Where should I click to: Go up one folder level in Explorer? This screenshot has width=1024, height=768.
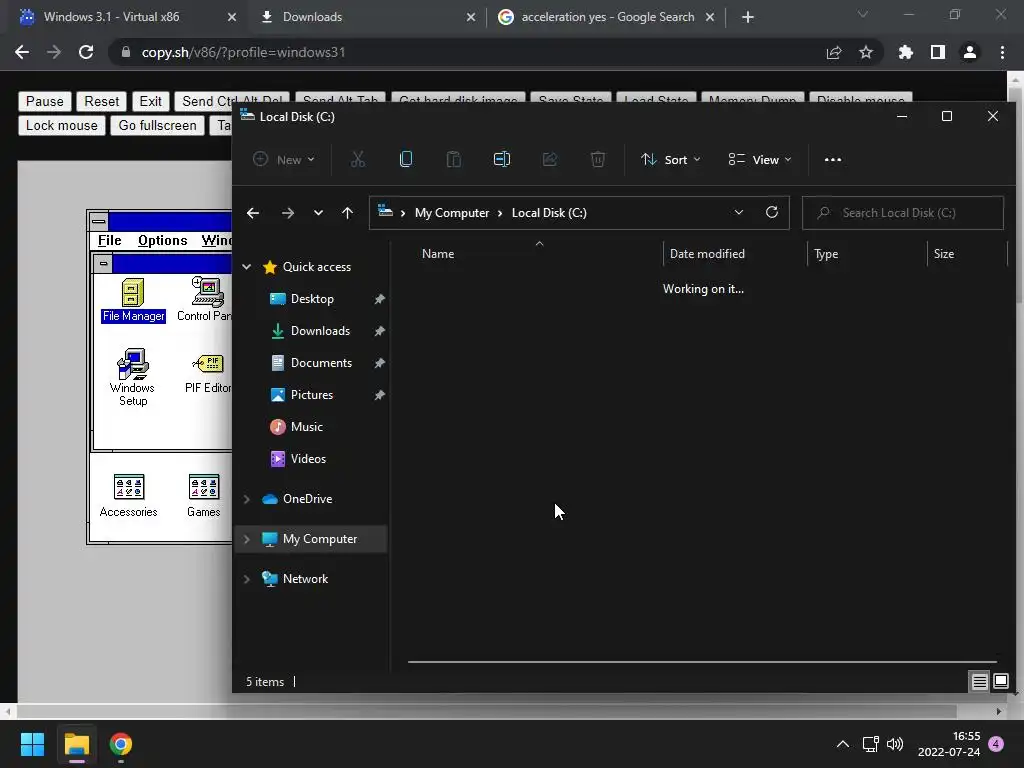(x=347, y=213)
